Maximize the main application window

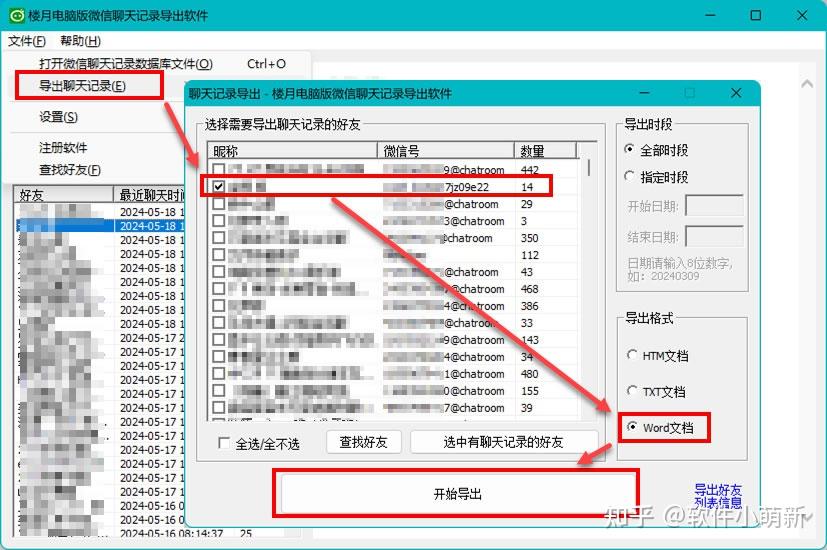756,15
